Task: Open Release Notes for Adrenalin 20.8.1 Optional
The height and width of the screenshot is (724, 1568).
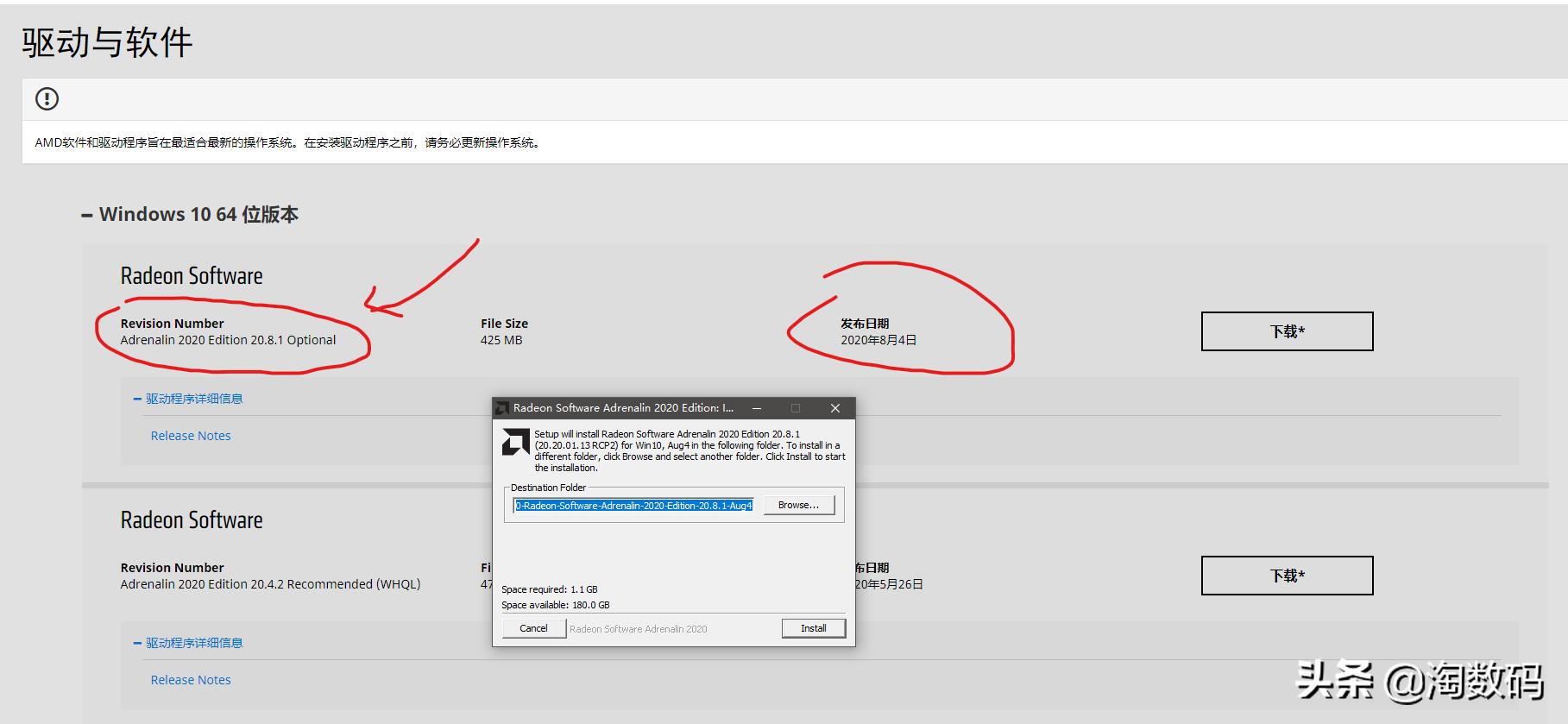Action: pos(191,436)
